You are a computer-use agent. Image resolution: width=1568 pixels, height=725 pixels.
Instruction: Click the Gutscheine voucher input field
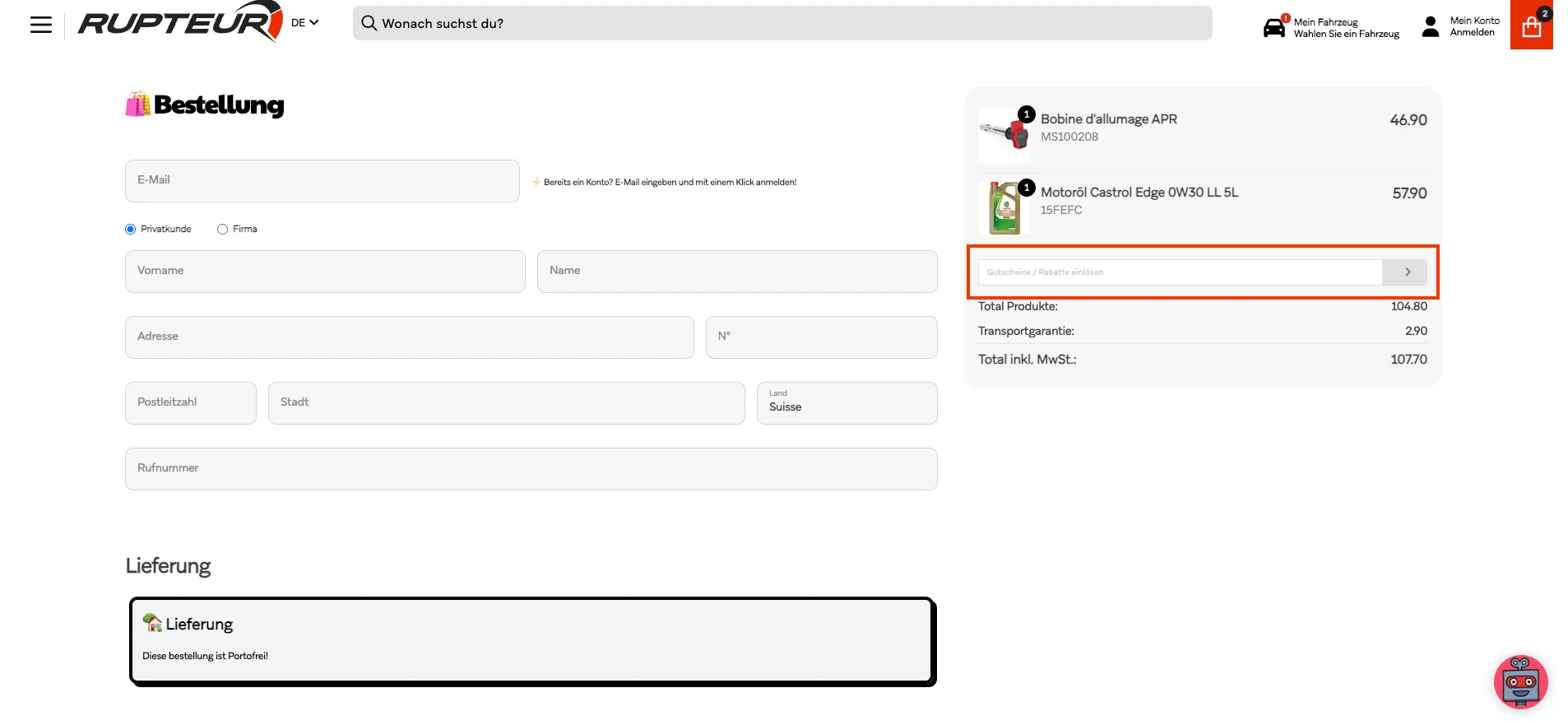click(1179, 272)
